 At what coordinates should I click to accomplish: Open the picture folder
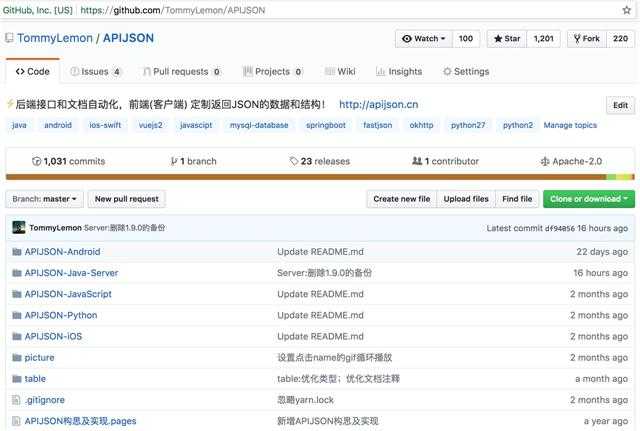click(x=39, y=358)
